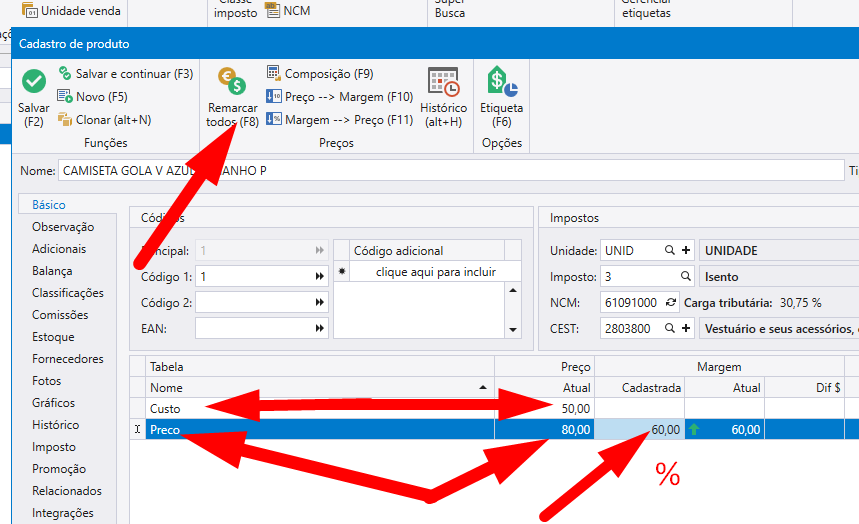Sort the table by the Nome column
The width and height of the screenshot is (859, 524).
tap(318, 387)
